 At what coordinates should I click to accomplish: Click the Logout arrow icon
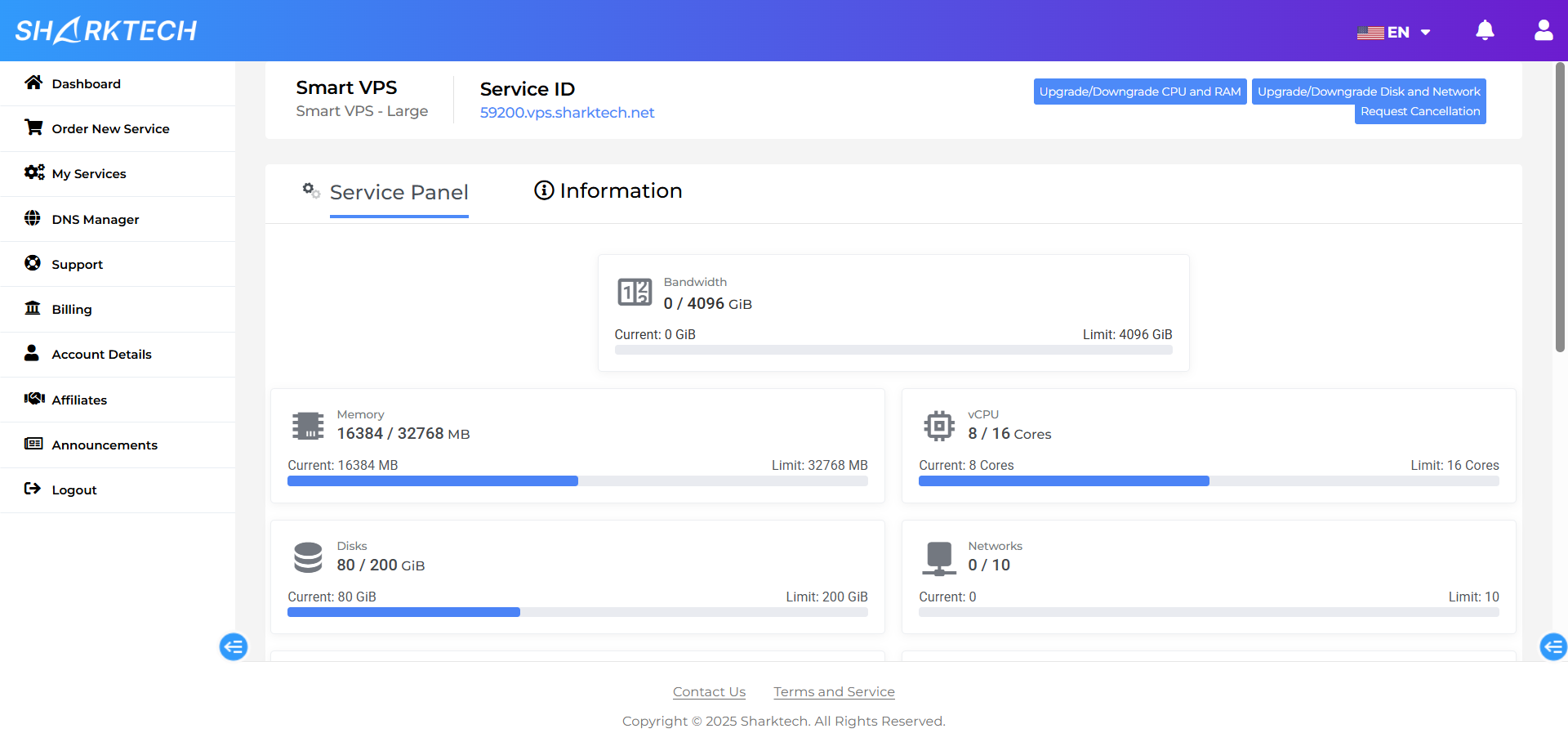33,489
